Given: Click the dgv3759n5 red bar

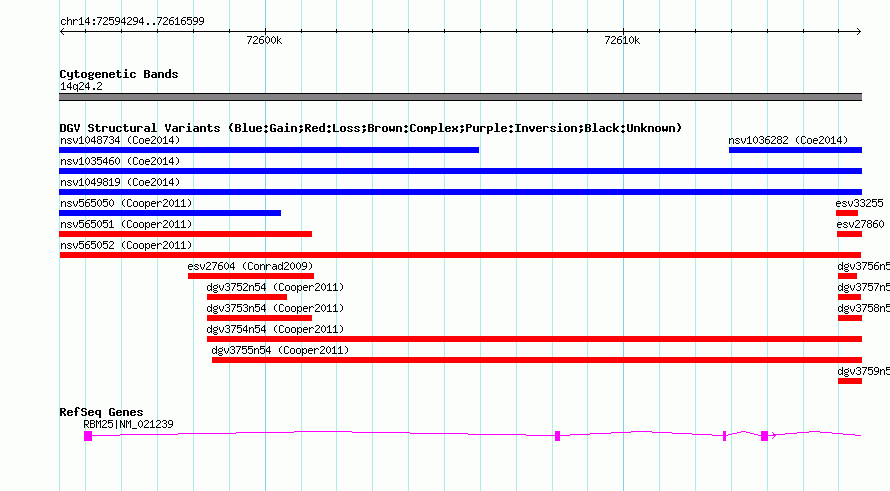Looking at the screenshot, I should pos(850,381).
